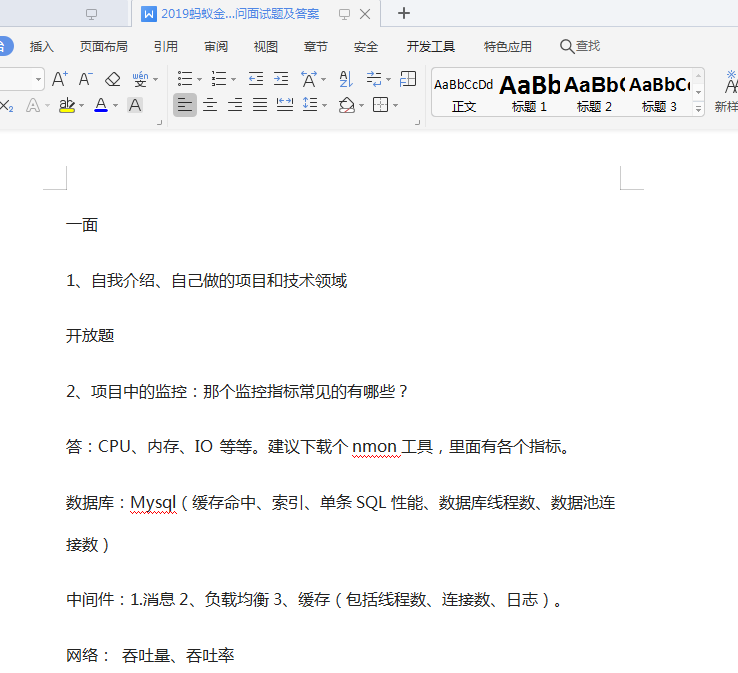Open paragraph dialog launcher
This screenshot has height=673, width=738.
click(x=417, y=122)
